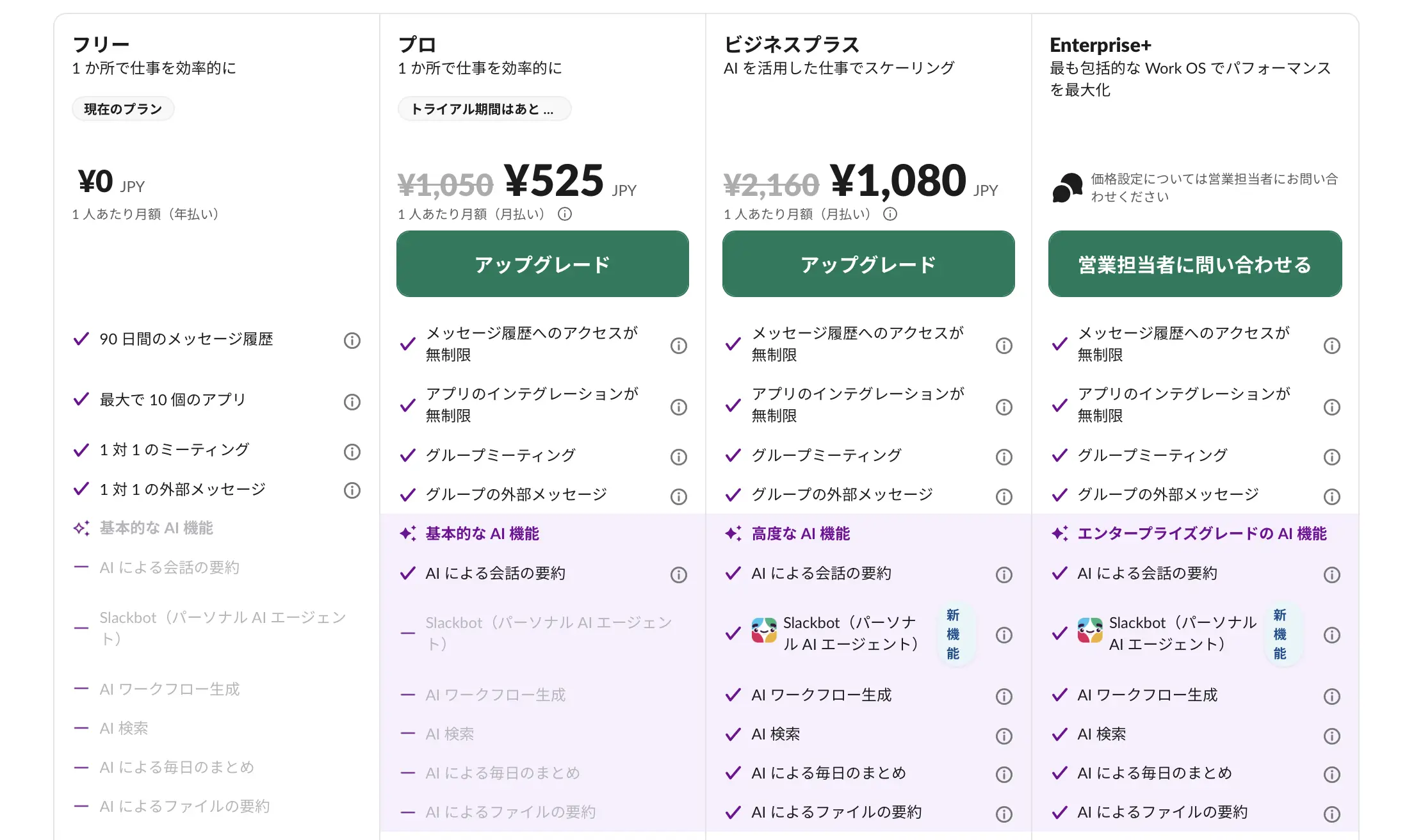
Task: Click info icon for 90日間のメッセージ履歴
Action: pyautogui.click(x=352, y=341)
